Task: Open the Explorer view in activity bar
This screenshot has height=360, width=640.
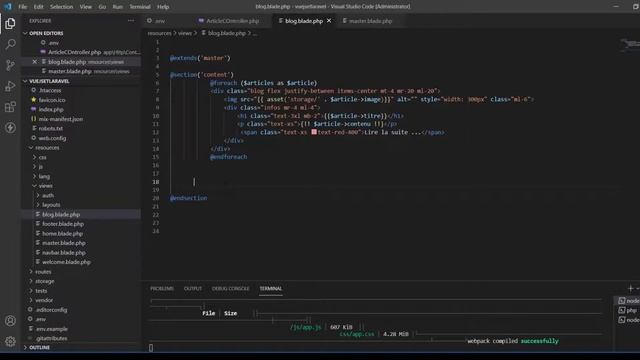Action: [x=10, y=24]
